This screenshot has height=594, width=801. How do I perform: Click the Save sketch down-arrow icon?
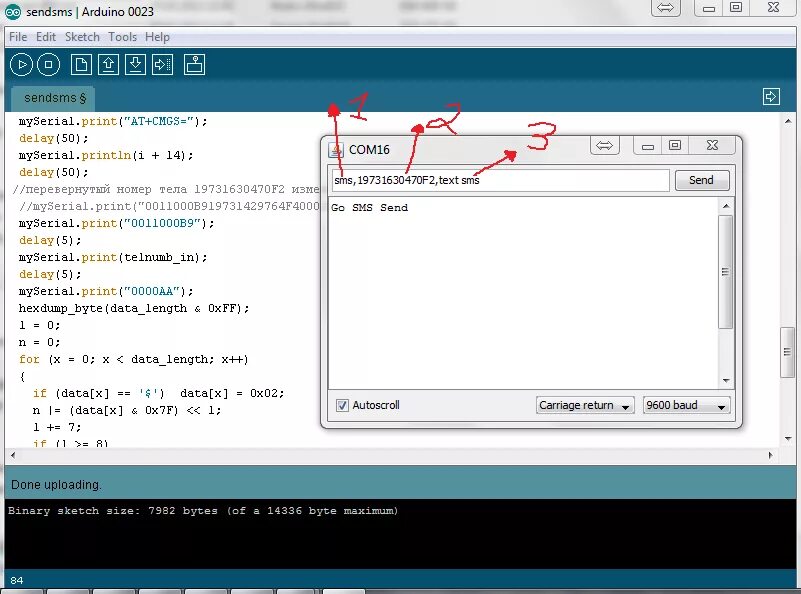click(135, 65)
